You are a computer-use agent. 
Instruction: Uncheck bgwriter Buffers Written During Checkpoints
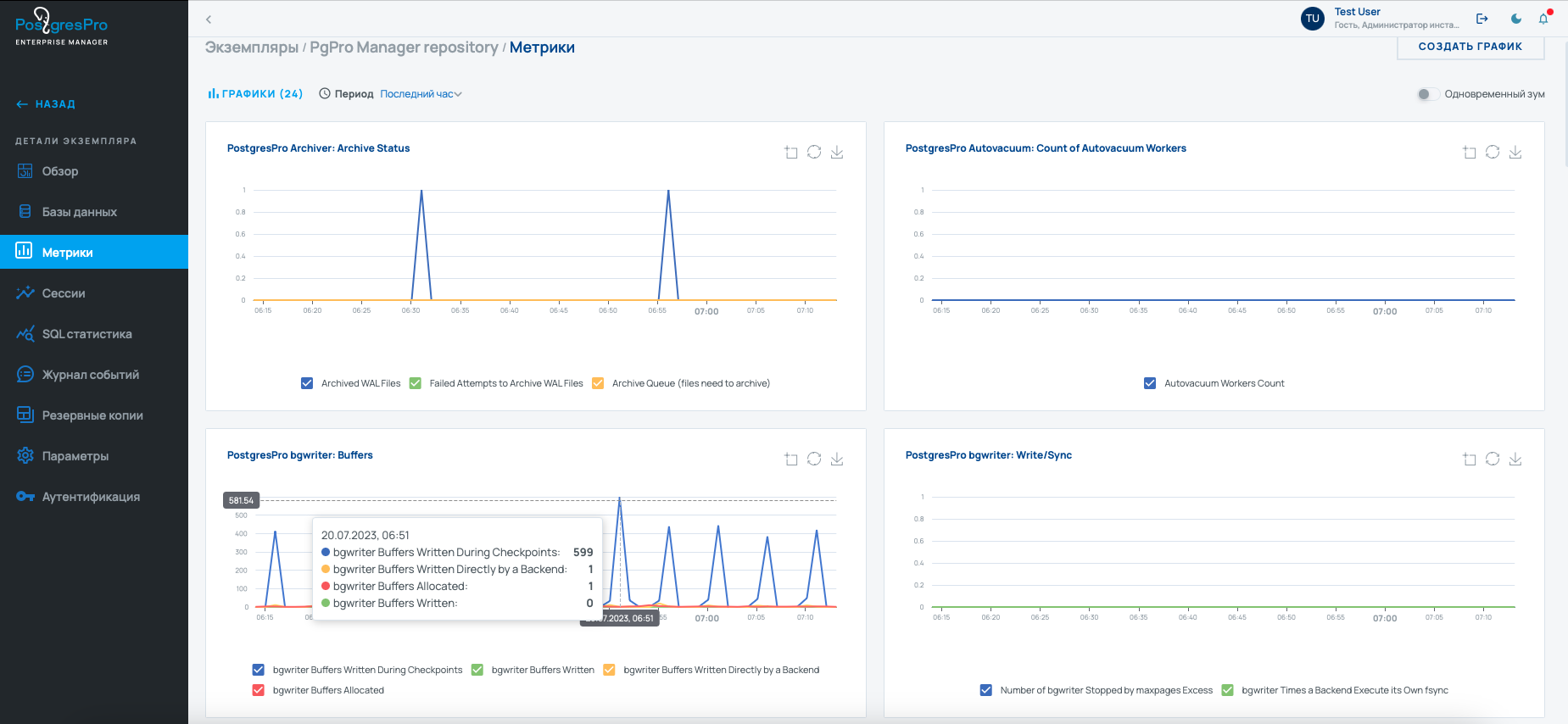(x=259, y=670)
